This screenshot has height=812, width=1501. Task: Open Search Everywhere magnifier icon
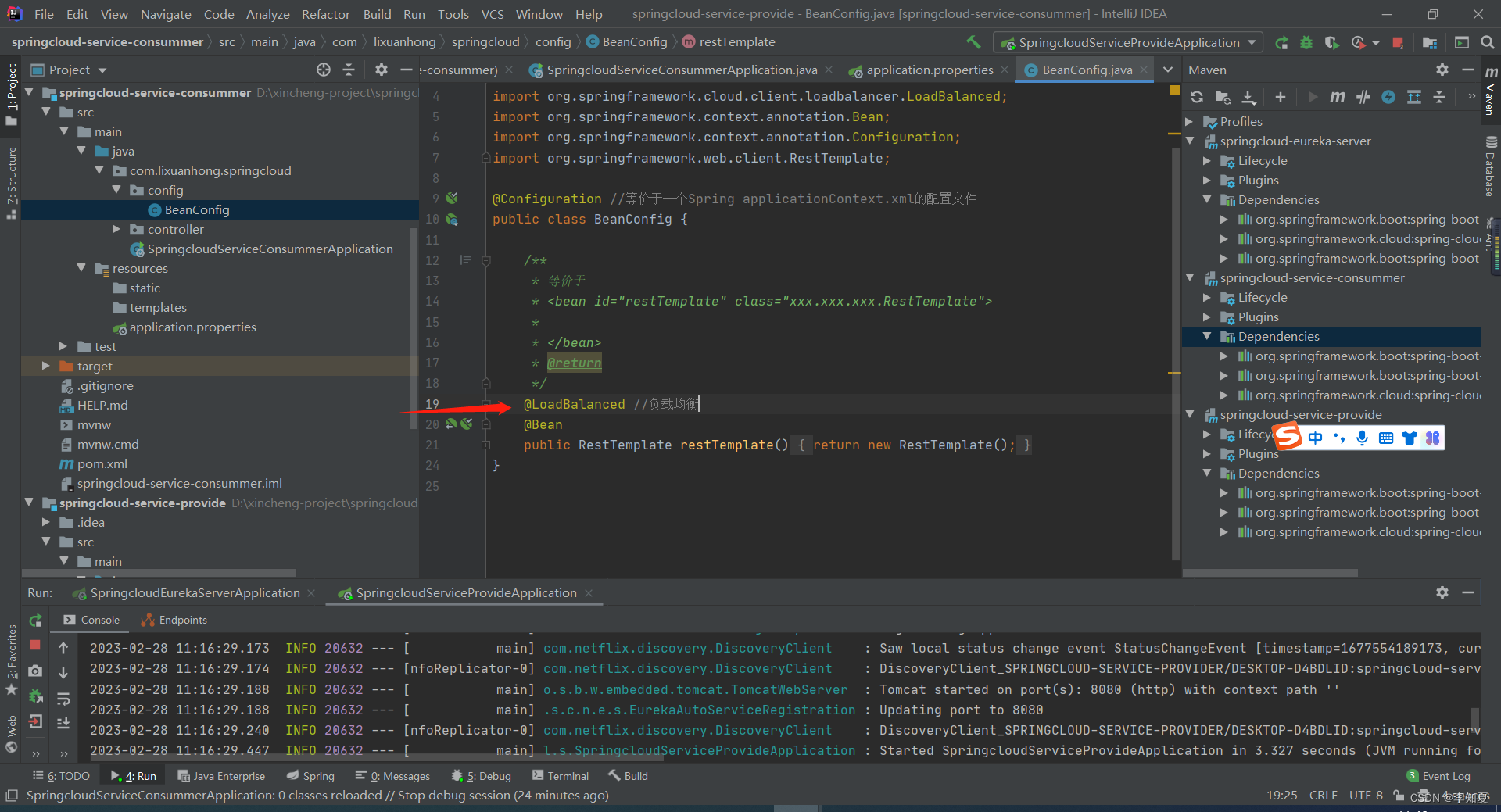(x=1488, y=42)
